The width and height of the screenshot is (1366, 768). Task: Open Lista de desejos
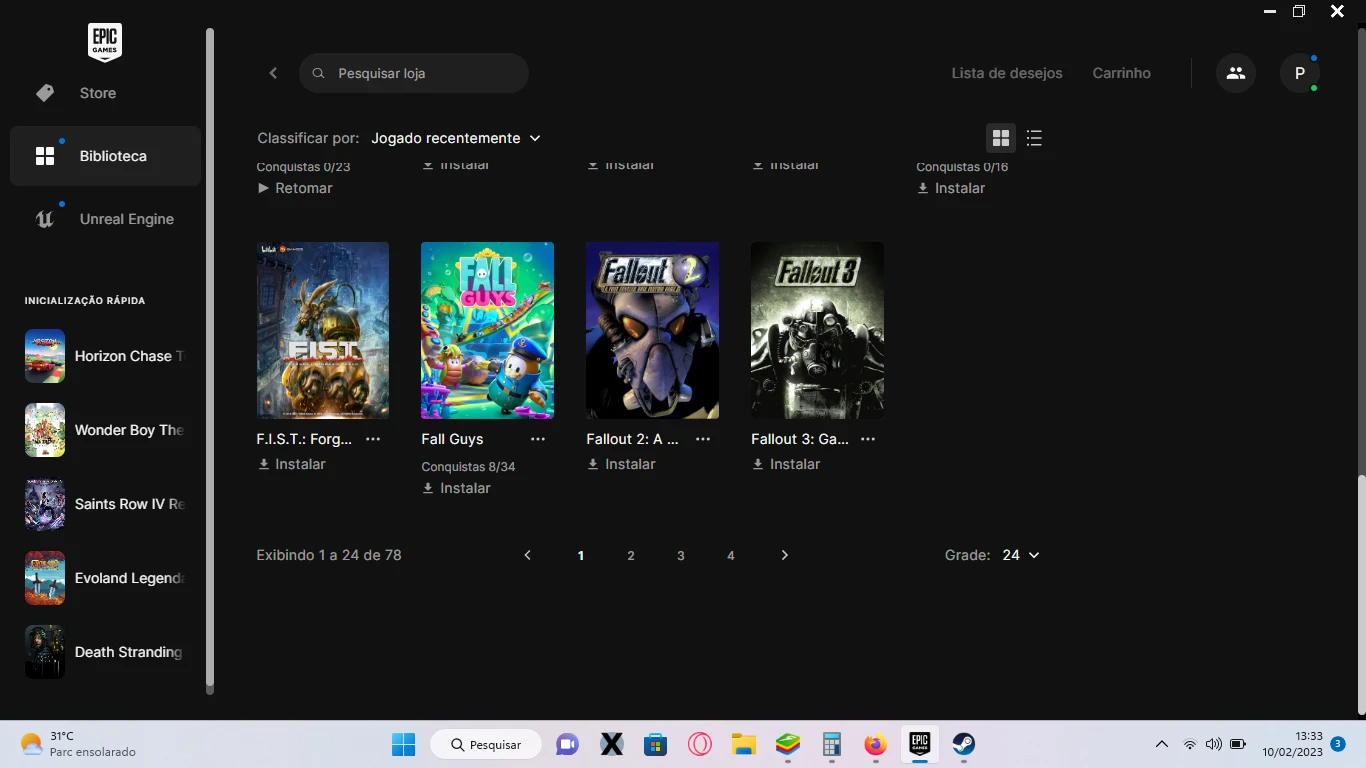coord(1007,73)
